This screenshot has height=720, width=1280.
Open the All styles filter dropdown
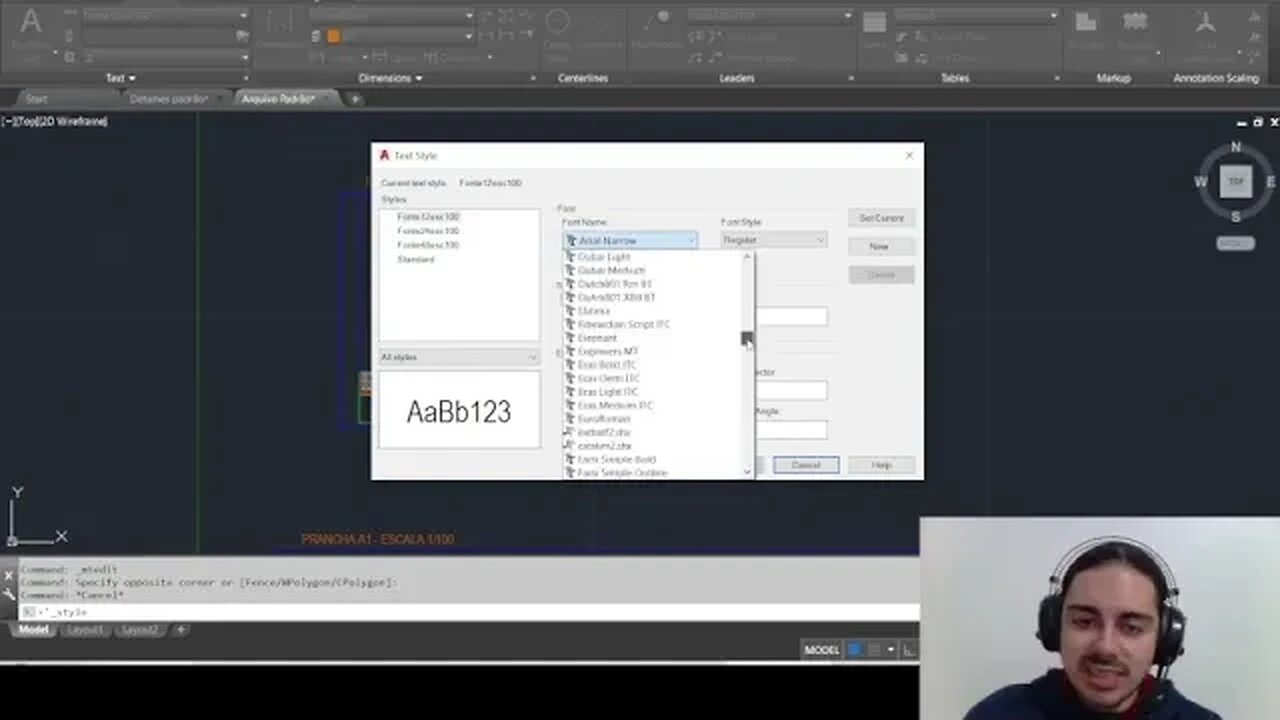(459, 357)
